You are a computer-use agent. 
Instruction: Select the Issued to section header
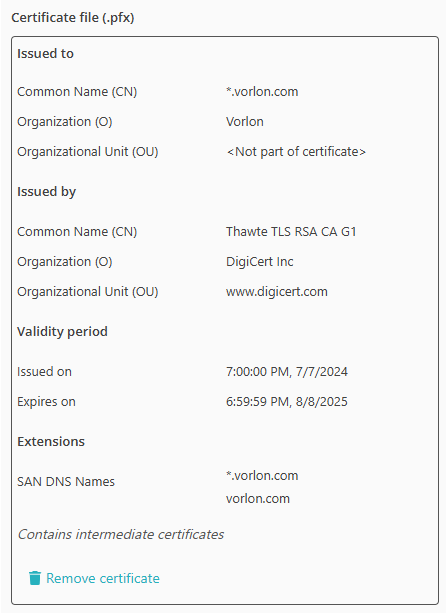coord(45,54)
